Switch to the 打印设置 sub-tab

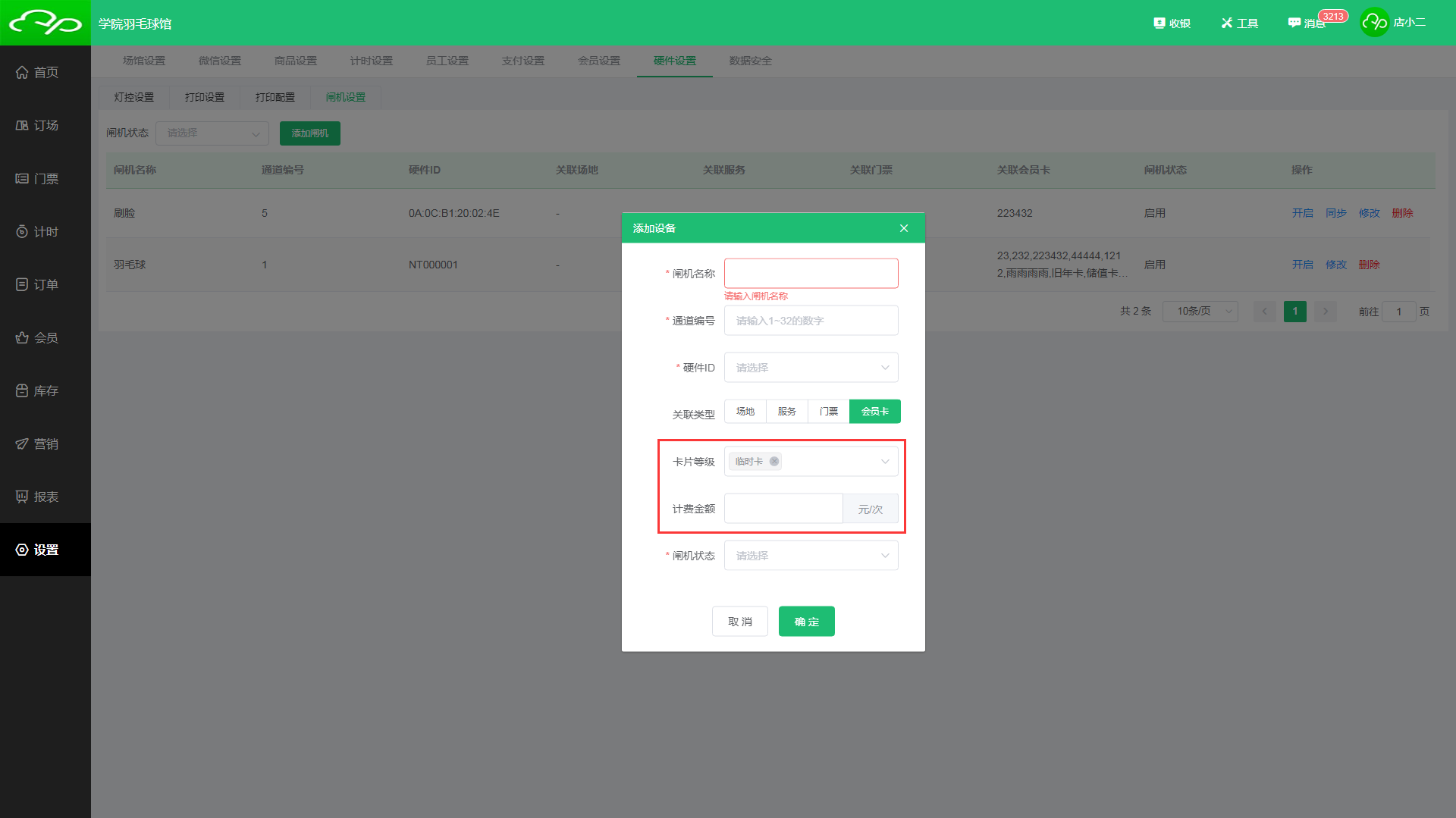[x=204, y=97]
